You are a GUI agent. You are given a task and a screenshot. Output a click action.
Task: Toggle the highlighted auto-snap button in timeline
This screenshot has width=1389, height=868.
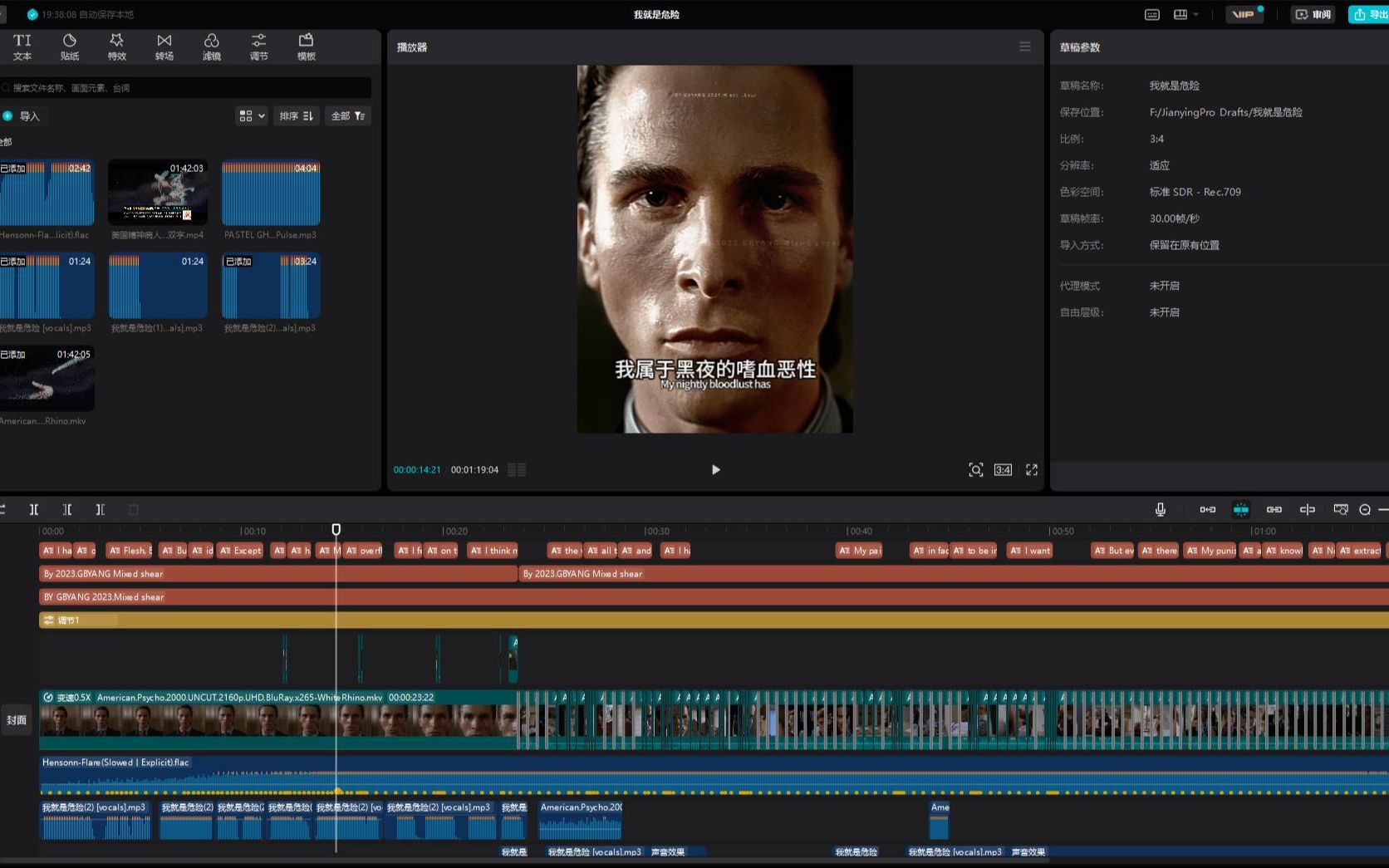(x=1240, y=509)
